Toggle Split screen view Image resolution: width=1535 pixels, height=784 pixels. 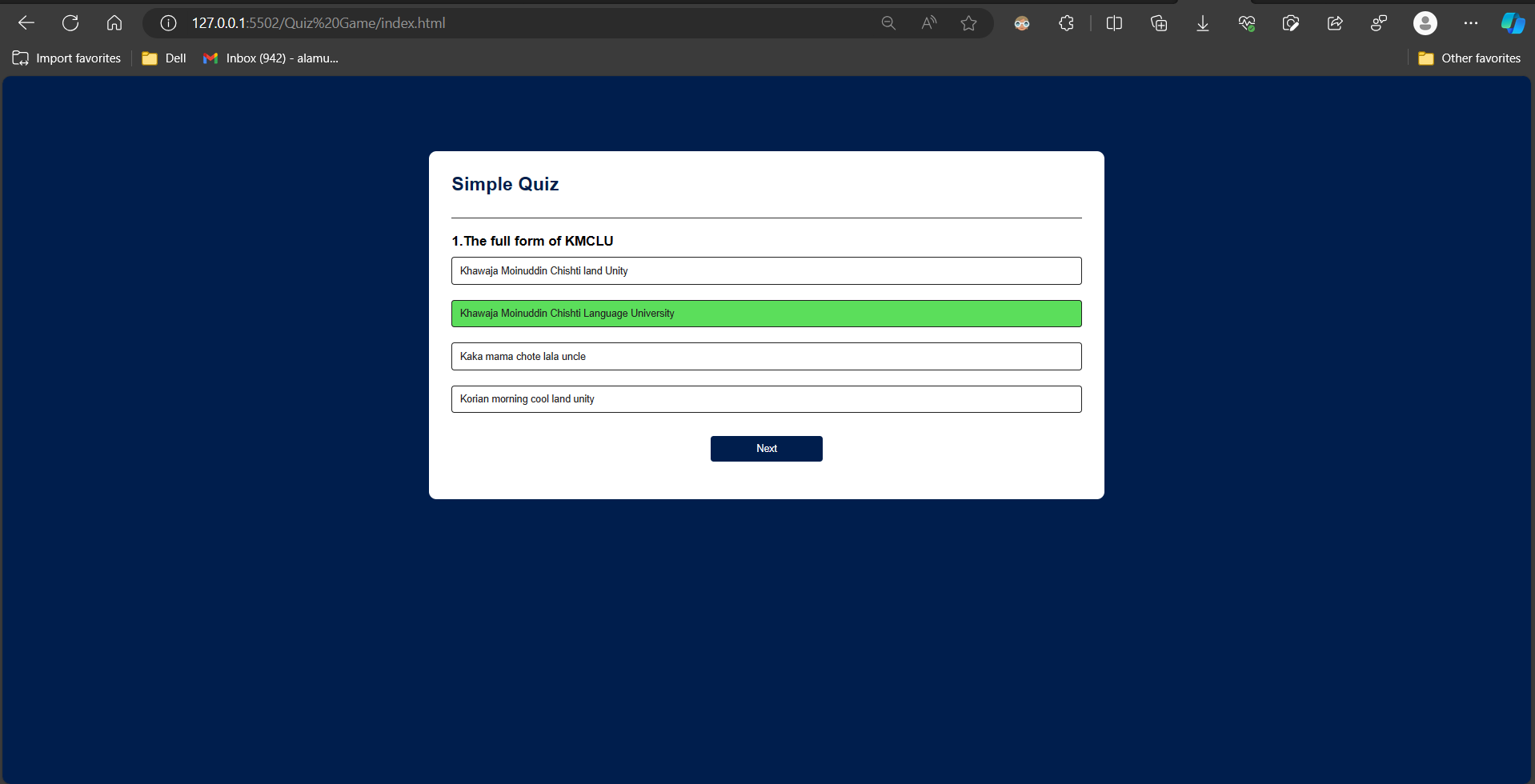pyautogui.click(x=1114, y=23)
